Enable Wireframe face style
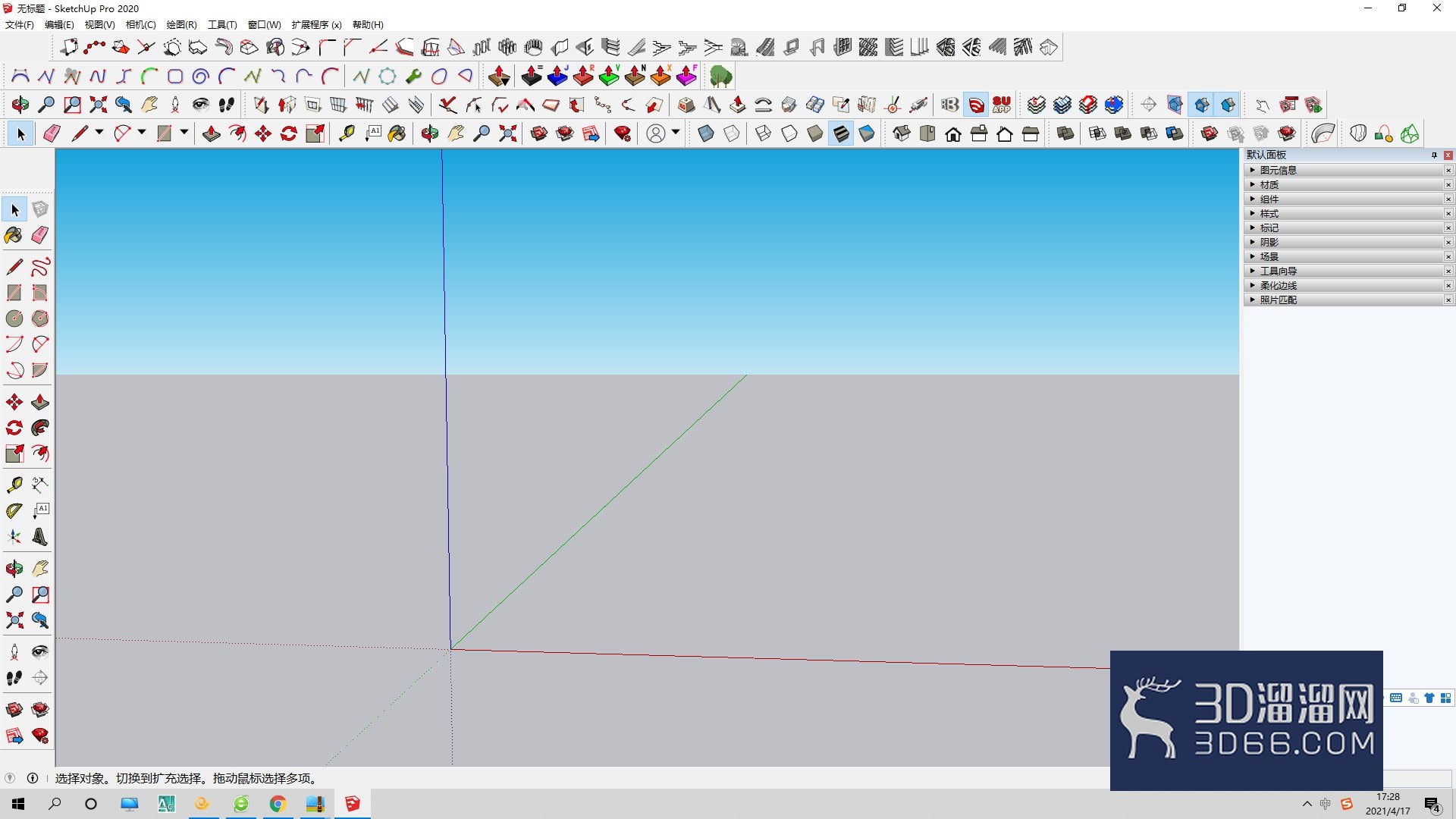Screen dimensions: 1456x819 coord(764,134)
